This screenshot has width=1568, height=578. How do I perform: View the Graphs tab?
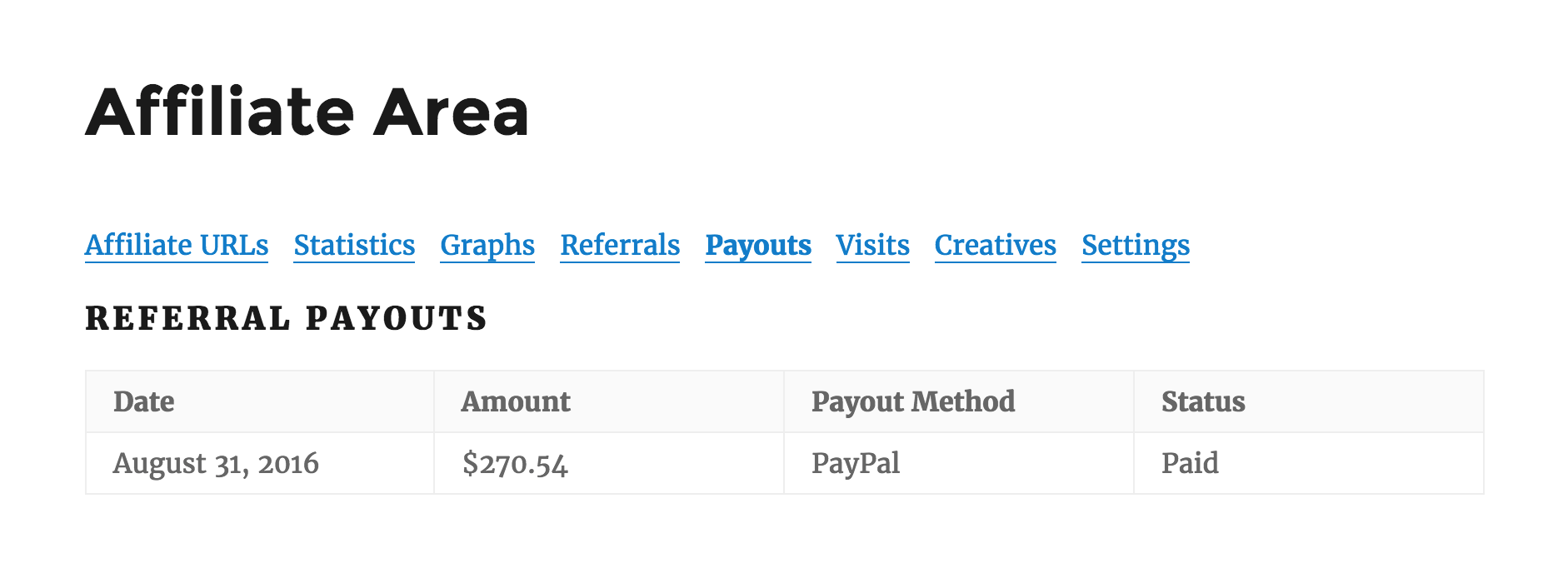tap(487, 245)
